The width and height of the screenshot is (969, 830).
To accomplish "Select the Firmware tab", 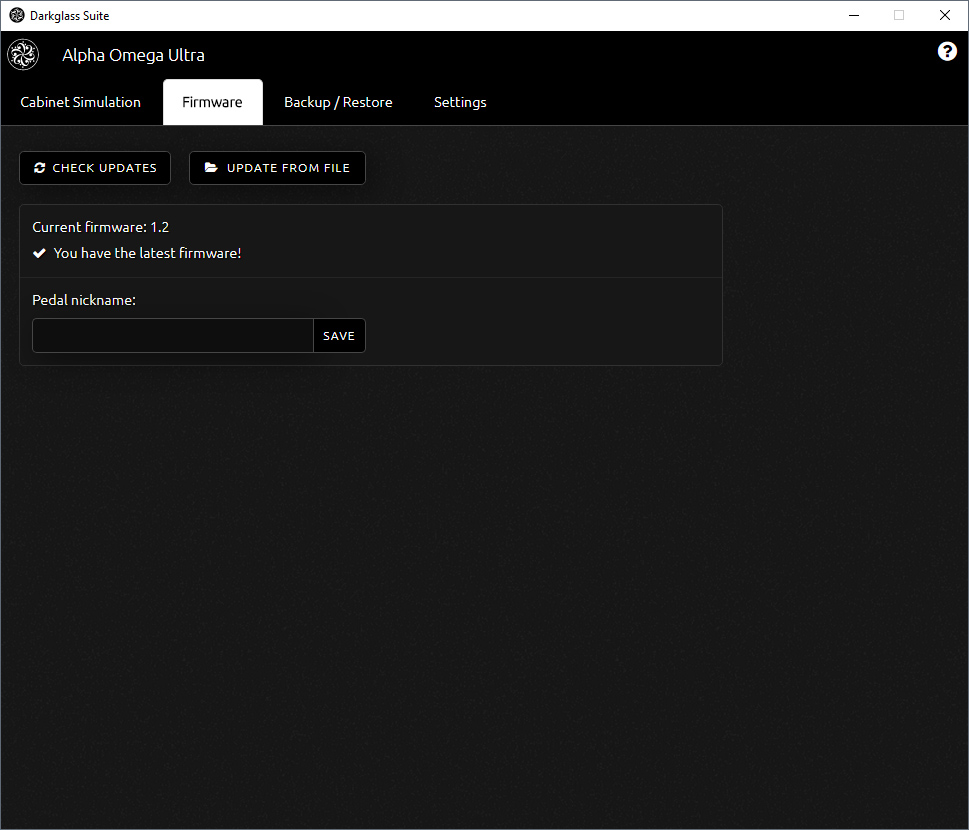I will (213, 102).
